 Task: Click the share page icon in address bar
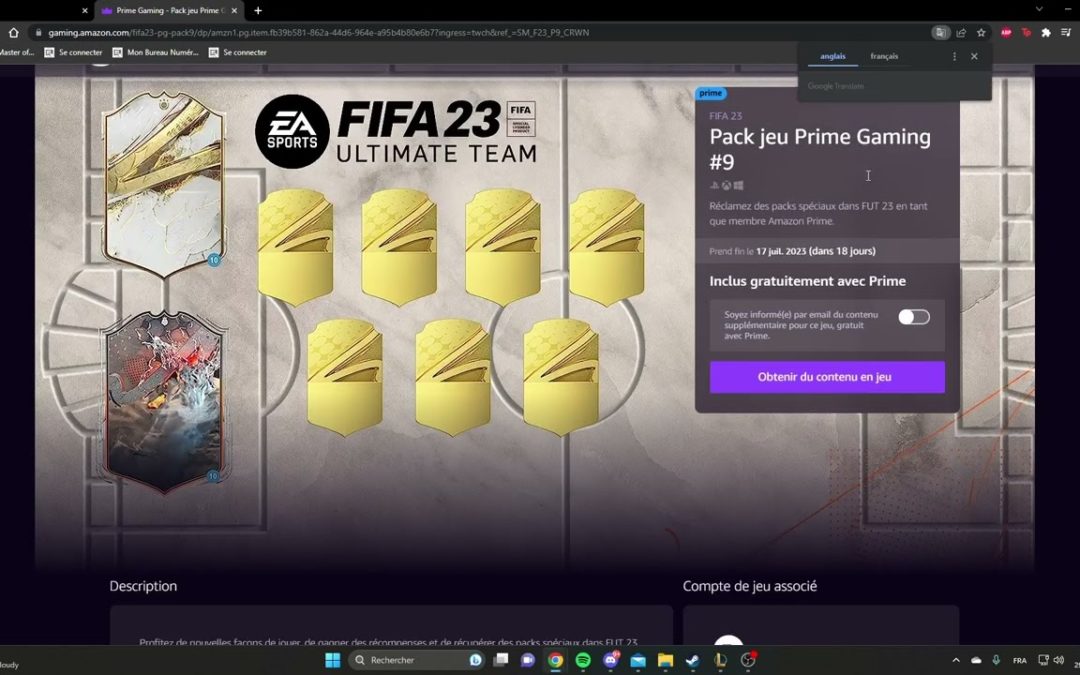(x=961, y=32)
